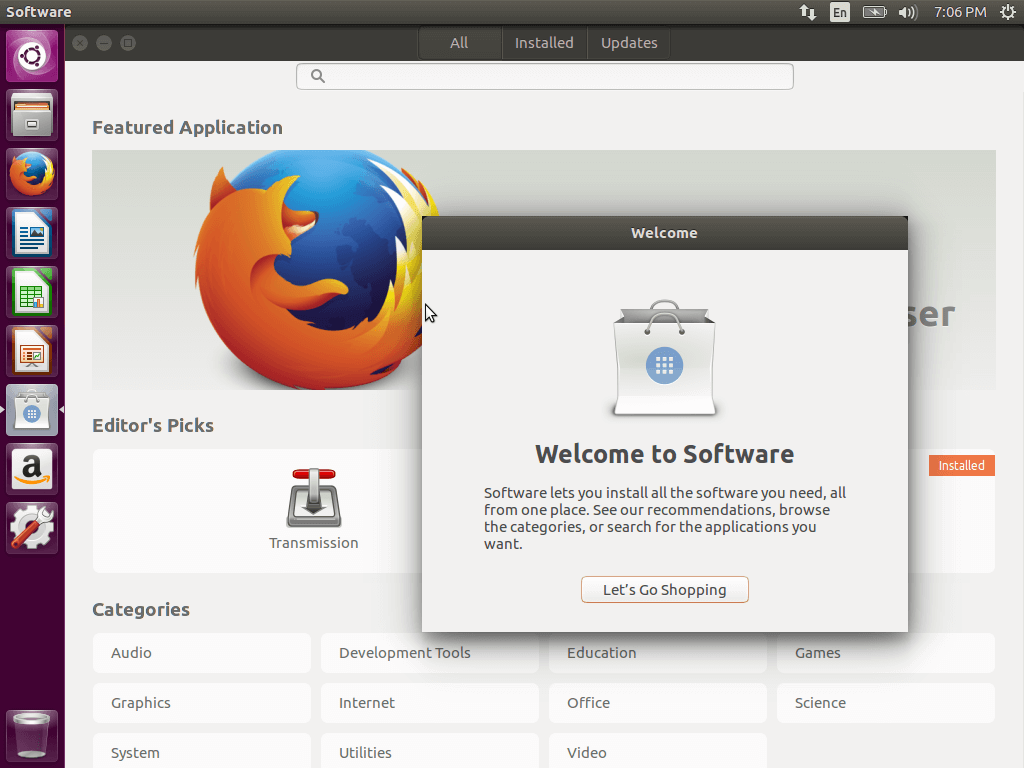Browse the Development Tools category
Image resolution: width=1024 pixels, height=768 pixels.
(x=429, y=653)
